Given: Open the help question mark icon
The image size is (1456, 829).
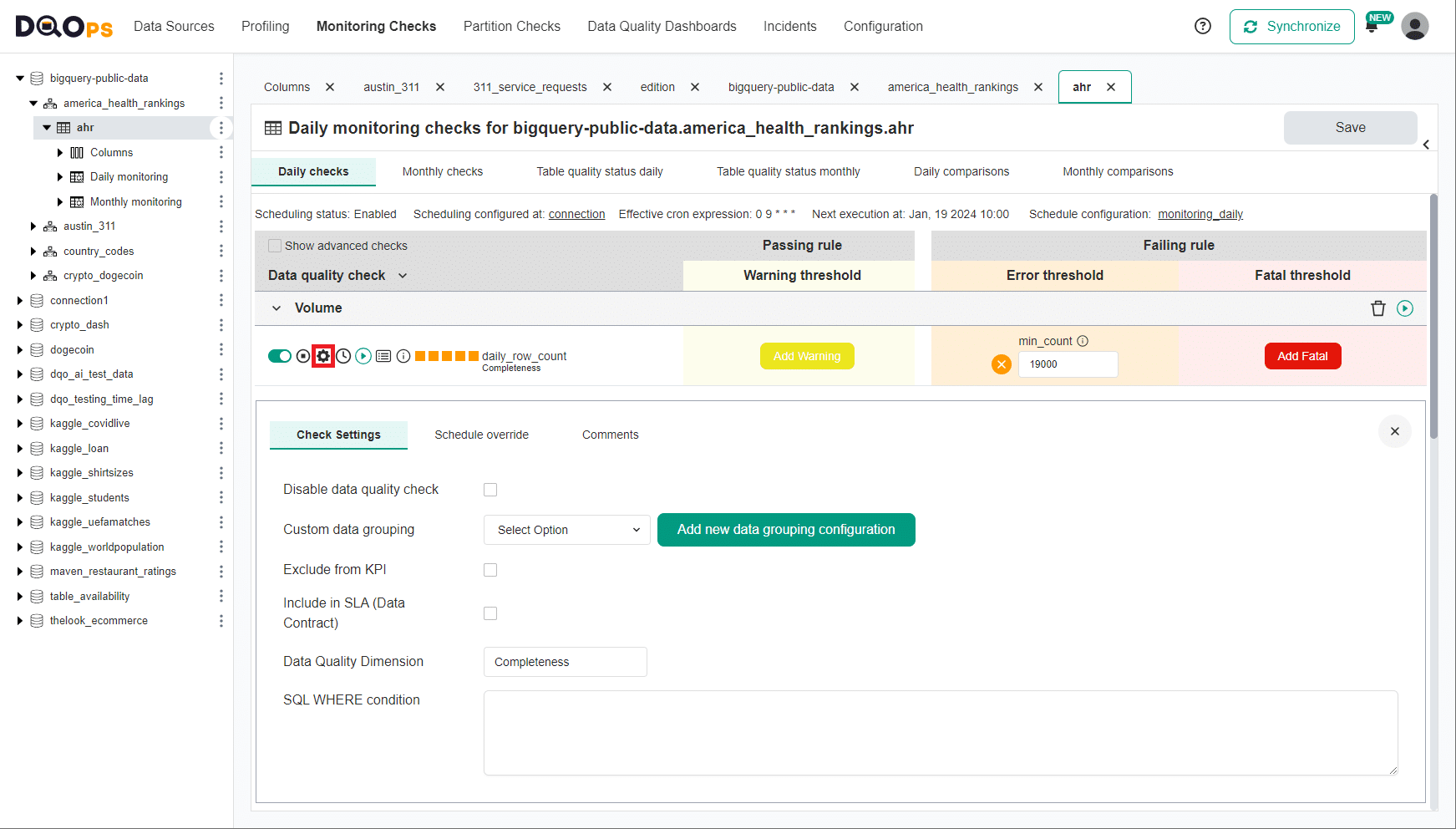Looking at the screenshot, I should 1203,26.
